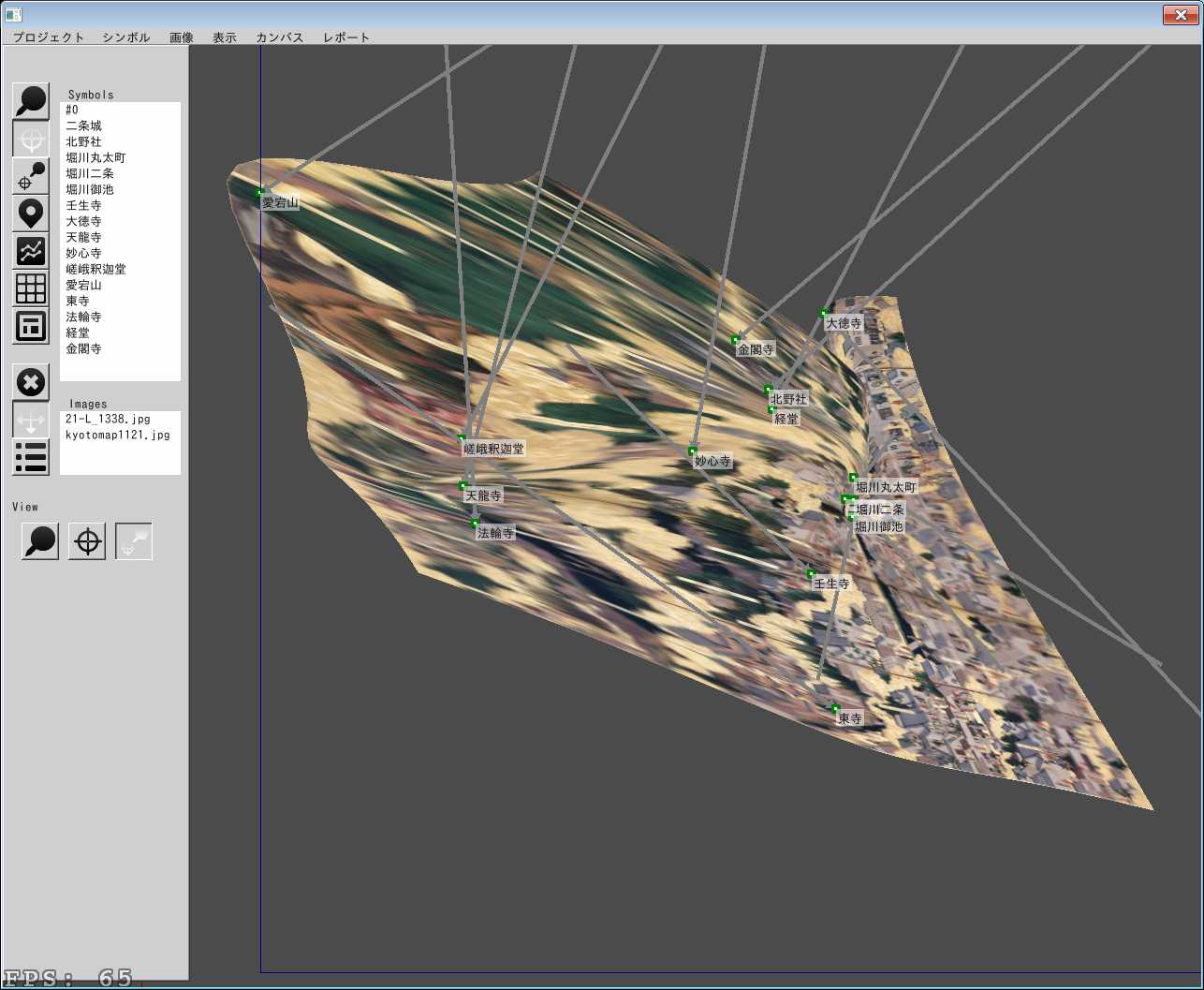Toggle crosshair view under View

pyautogui.click(x=87, y=541)
